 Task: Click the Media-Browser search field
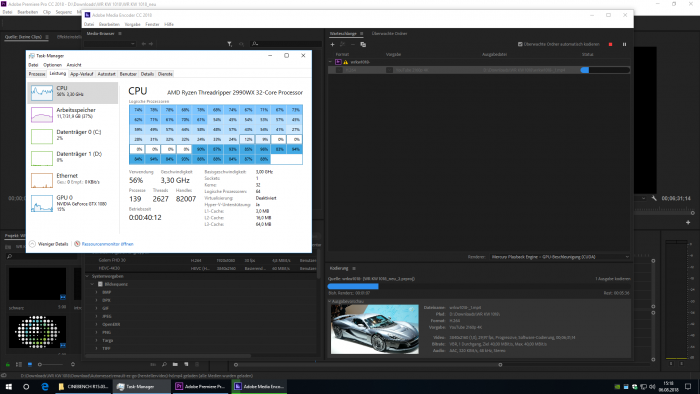click(x=286, y=44)
